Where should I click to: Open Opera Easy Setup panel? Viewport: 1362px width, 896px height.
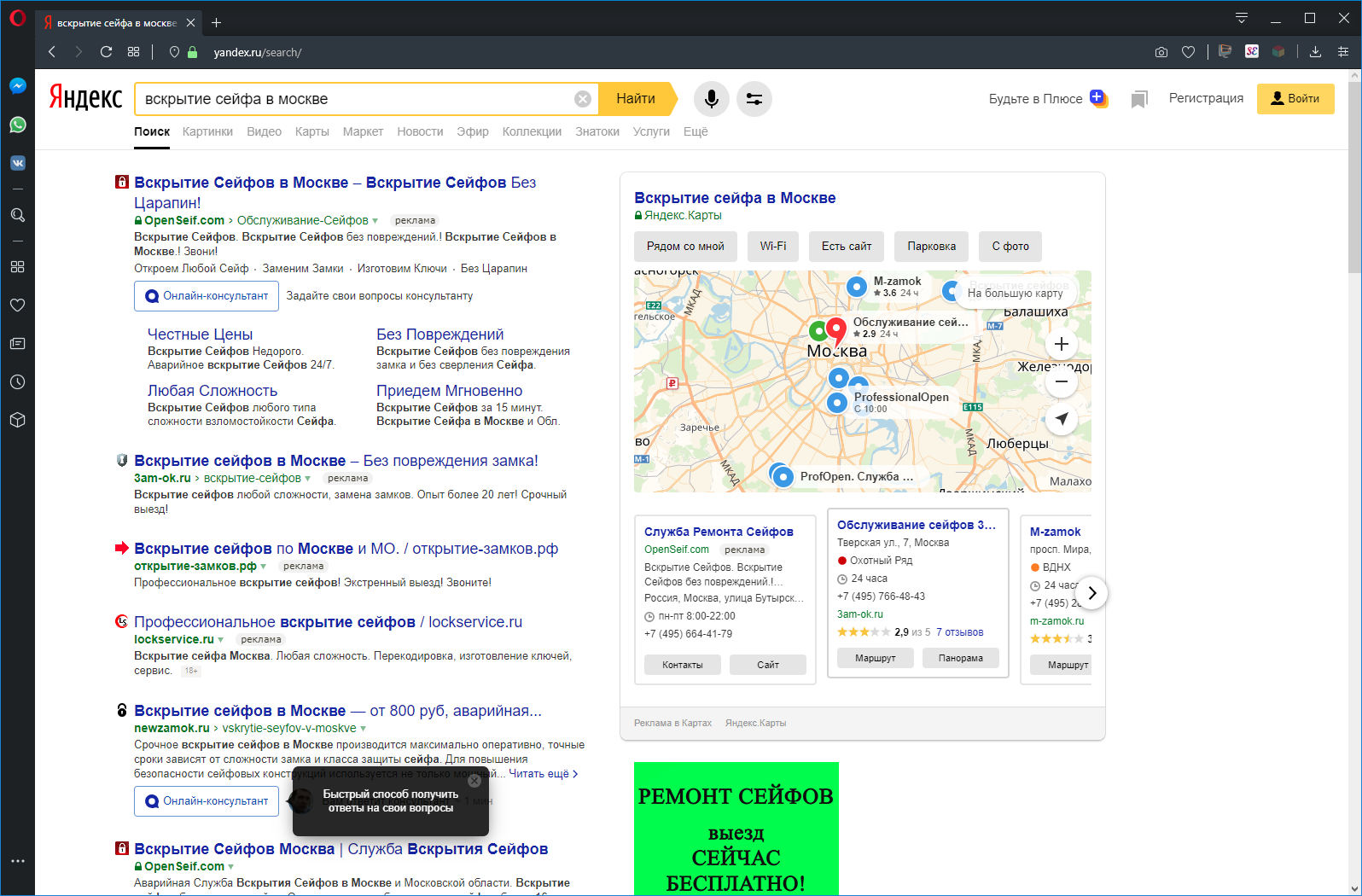tap(1342, 52)
